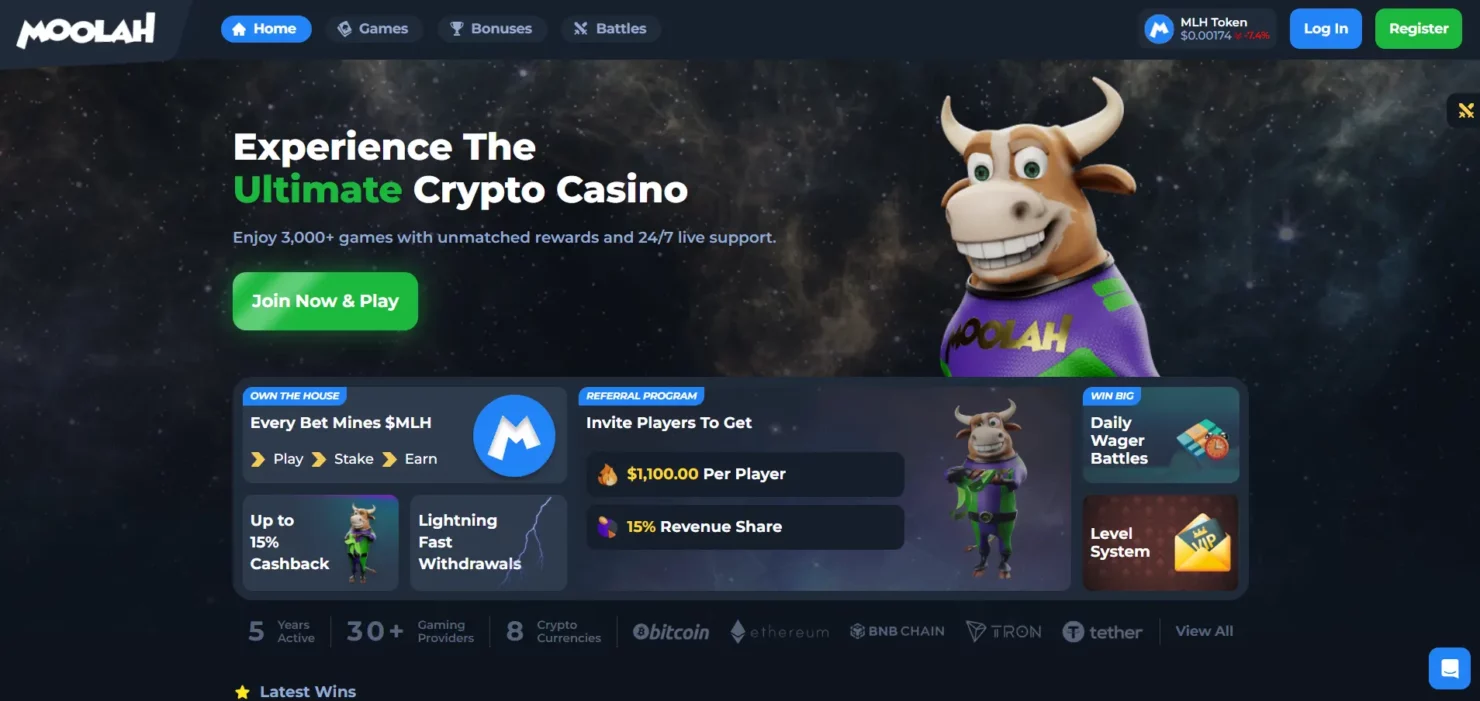Click Join Now & Play button
The image size is (1480, 701).
pyautogui.click(x=325, y=301)
